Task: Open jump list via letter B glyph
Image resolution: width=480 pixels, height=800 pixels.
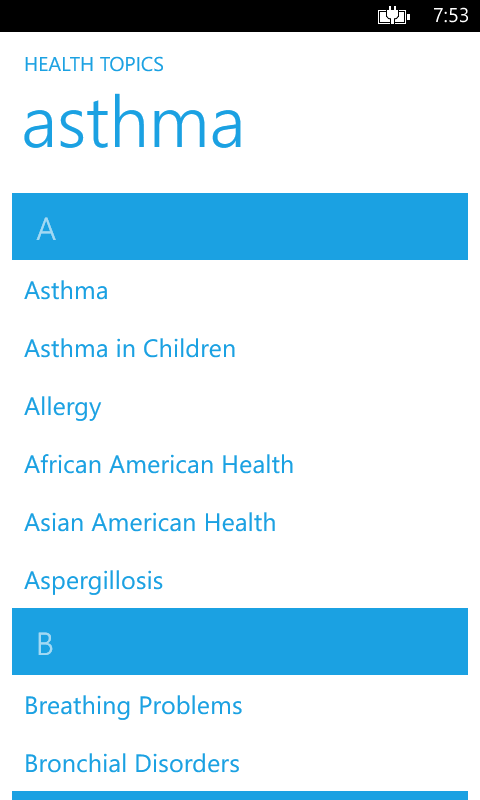Action: coord(45,644)
